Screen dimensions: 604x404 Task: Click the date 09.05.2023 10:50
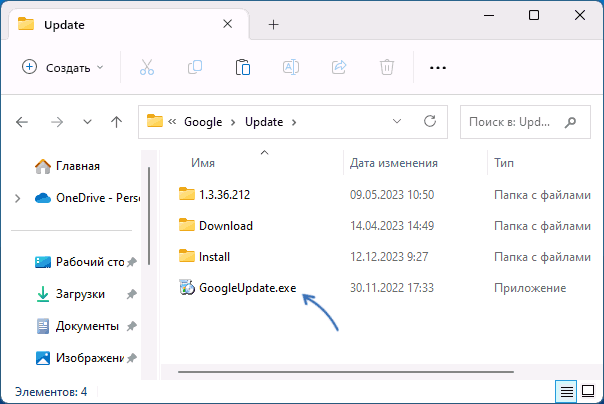[x=391, y=195]
